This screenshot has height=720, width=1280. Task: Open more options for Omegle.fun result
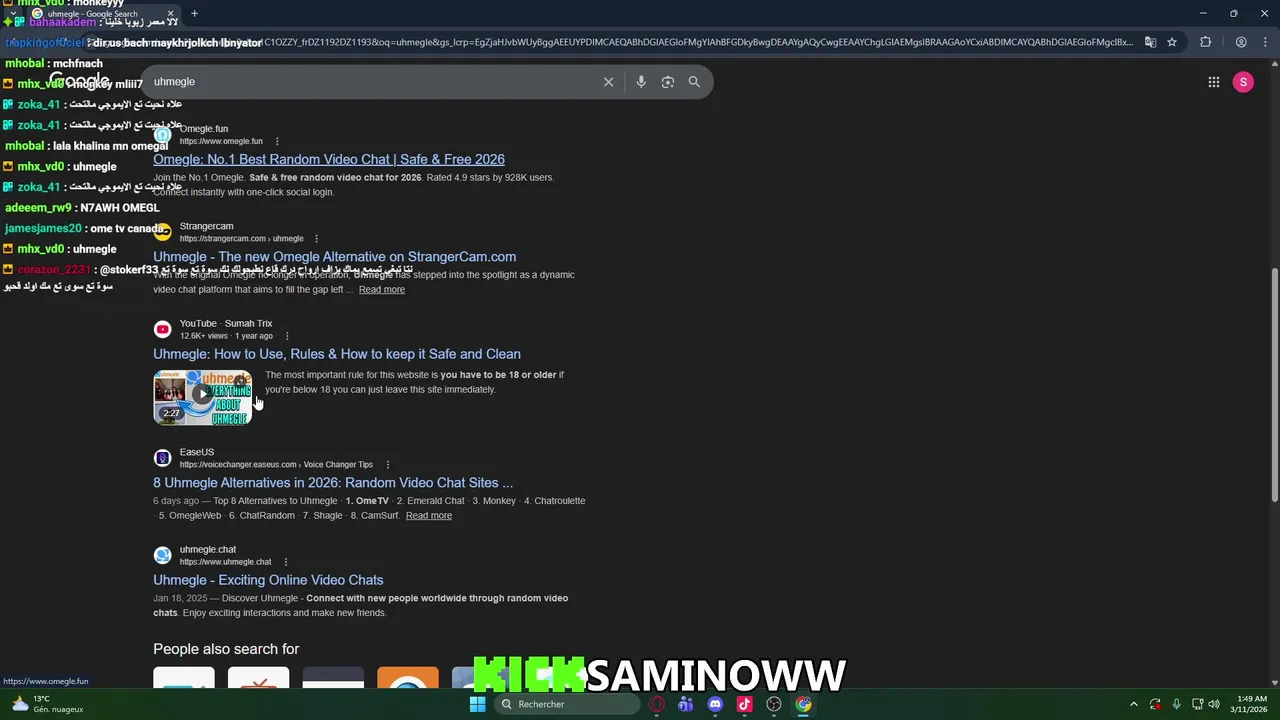(277, 141)
